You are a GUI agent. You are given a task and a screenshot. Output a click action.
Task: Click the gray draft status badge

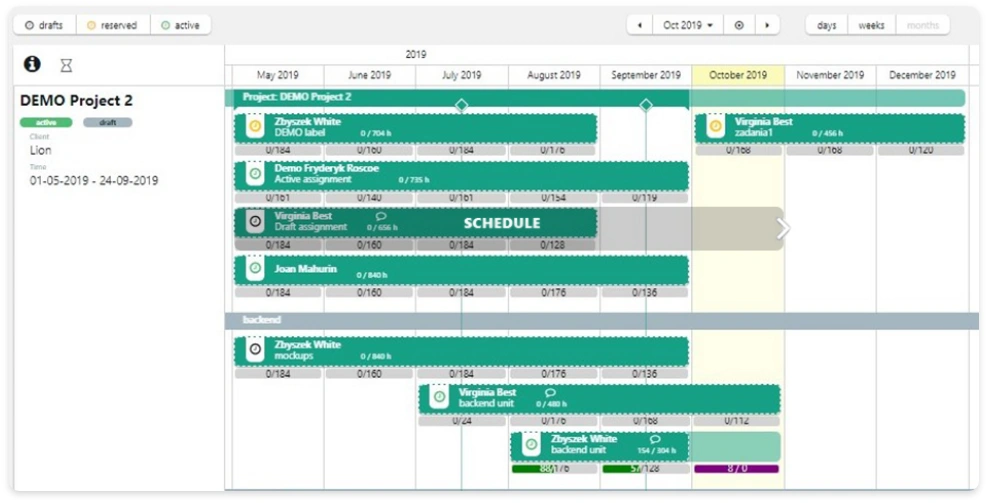click(x=108, y=122)
